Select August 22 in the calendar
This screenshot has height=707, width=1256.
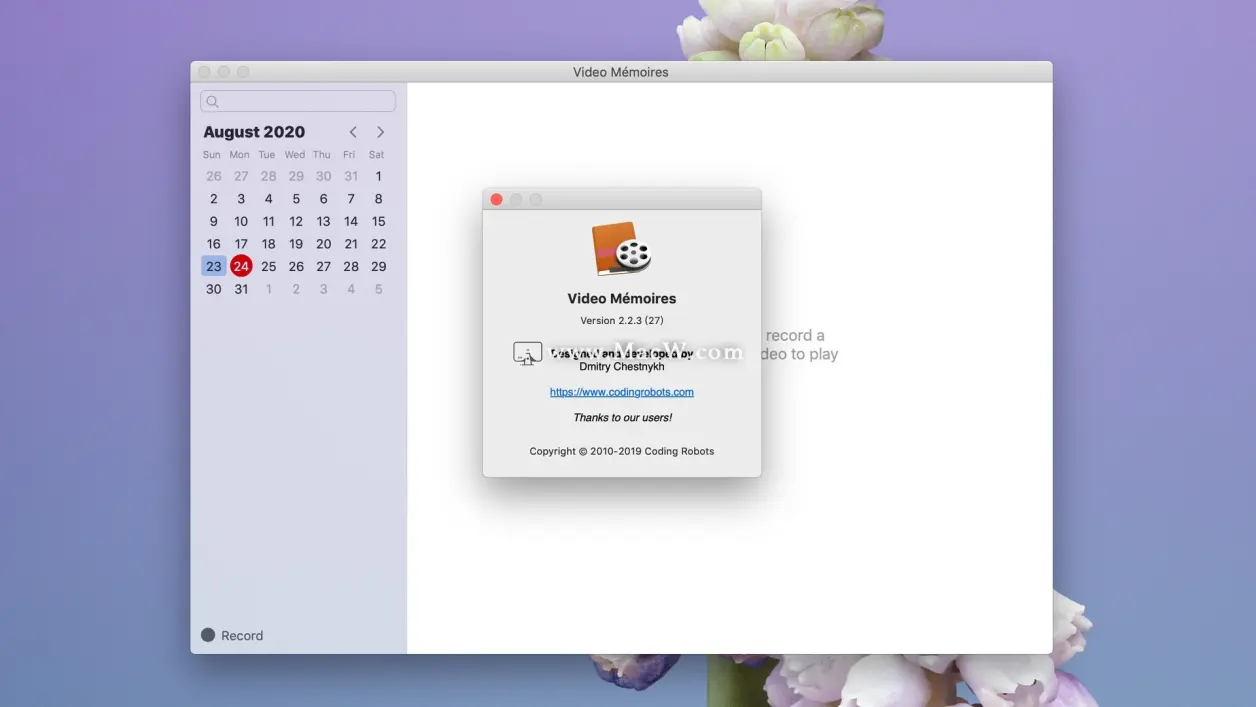click(378, 244)
